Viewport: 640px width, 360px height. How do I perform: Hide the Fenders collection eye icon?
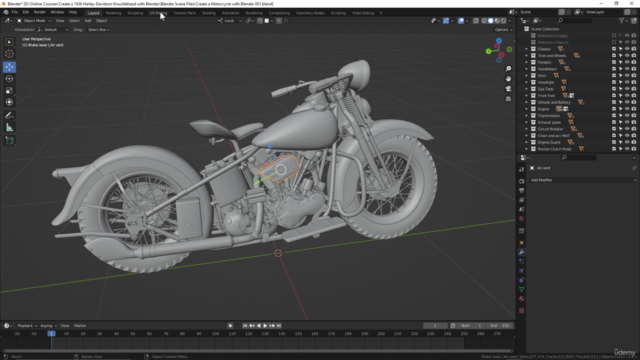[627, 62]
